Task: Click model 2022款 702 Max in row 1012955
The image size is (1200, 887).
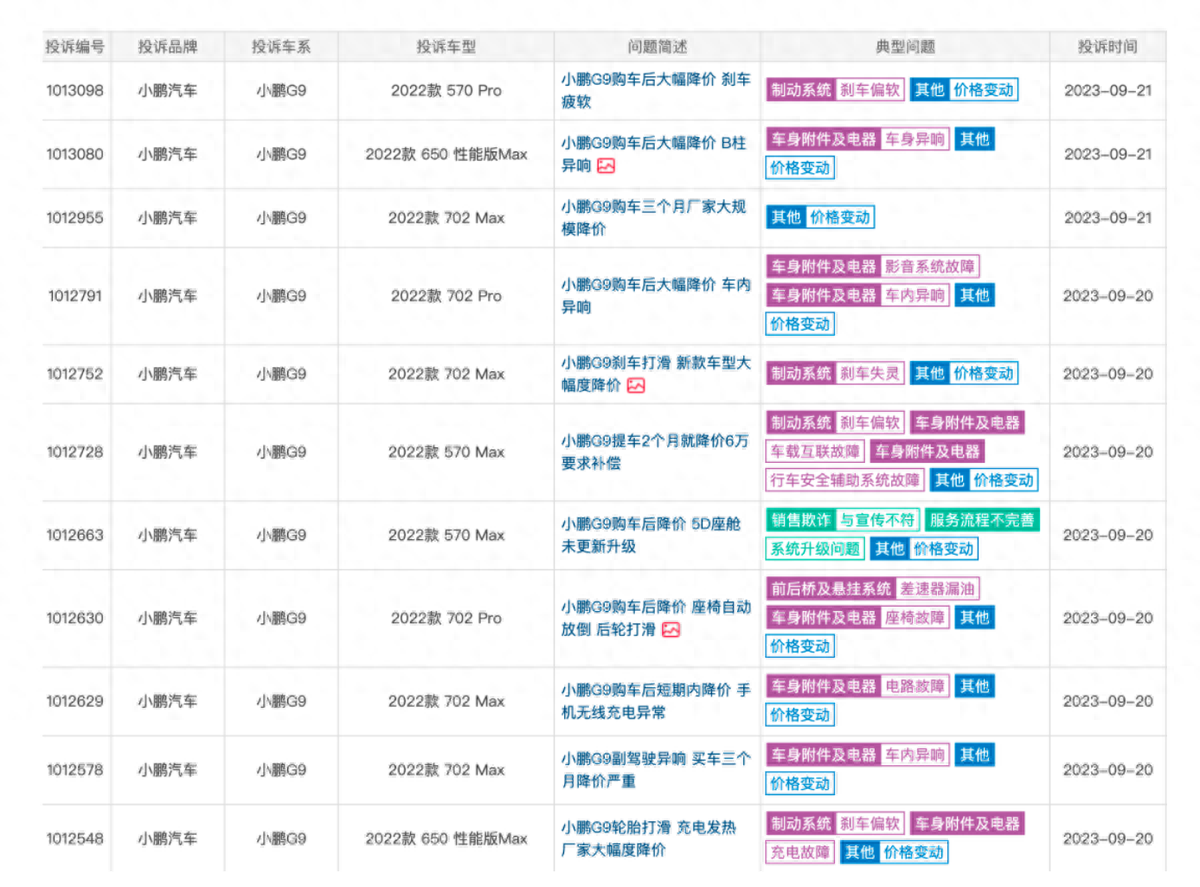Action: [446, 218]
